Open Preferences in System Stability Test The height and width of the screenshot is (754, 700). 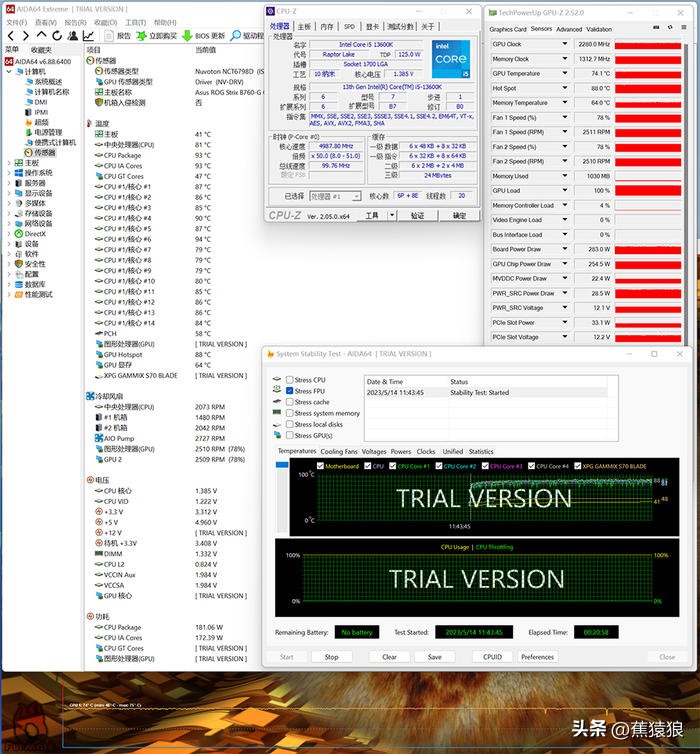(x=538, y=657)
